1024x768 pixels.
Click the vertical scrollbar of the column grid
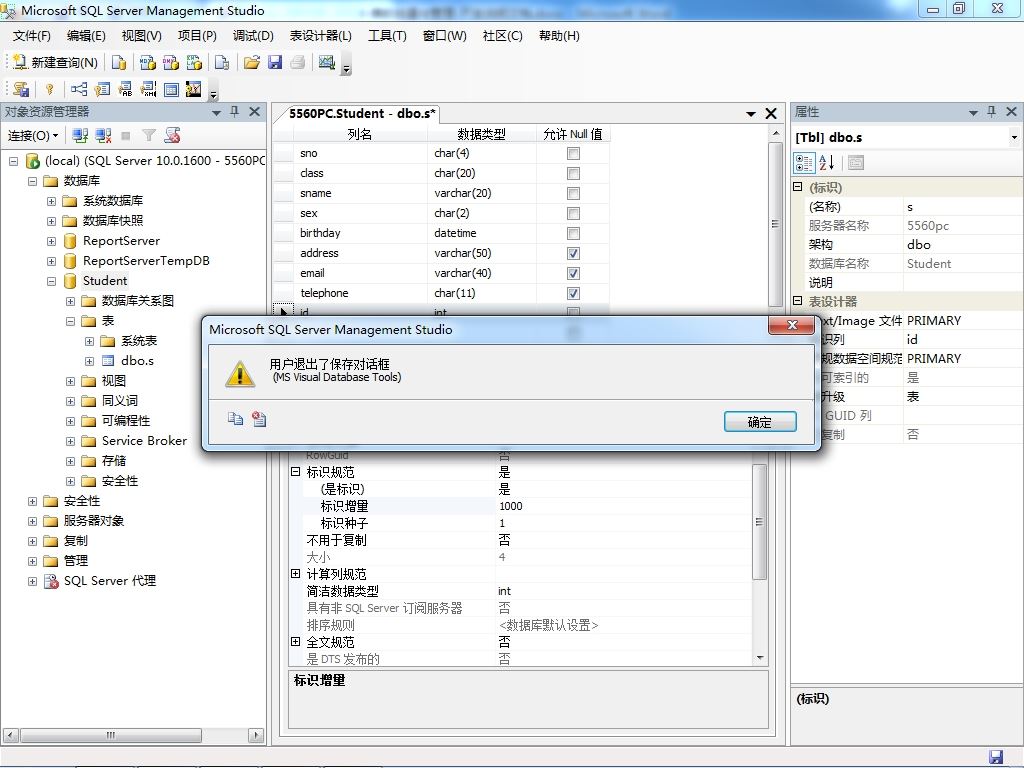pyautogui.click(x=775, y=224)
